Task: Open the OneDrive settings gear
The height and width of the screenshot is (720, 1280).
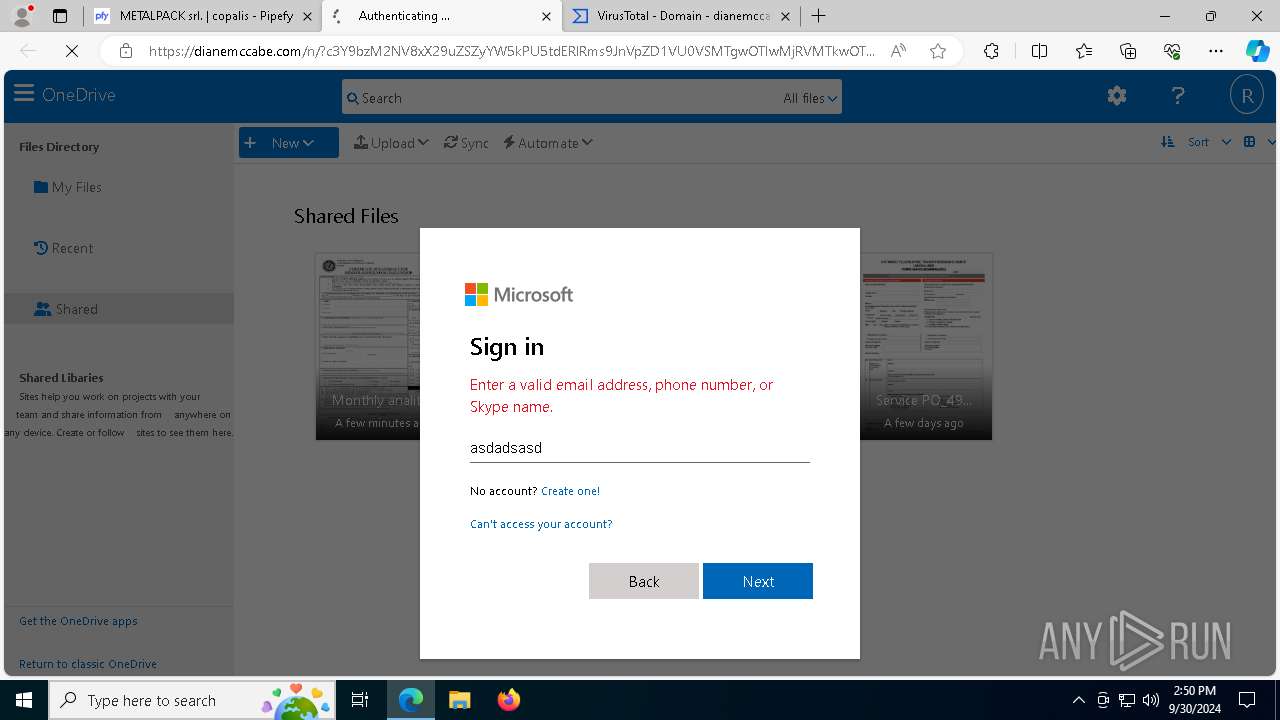Action: tap(1117, 96)
